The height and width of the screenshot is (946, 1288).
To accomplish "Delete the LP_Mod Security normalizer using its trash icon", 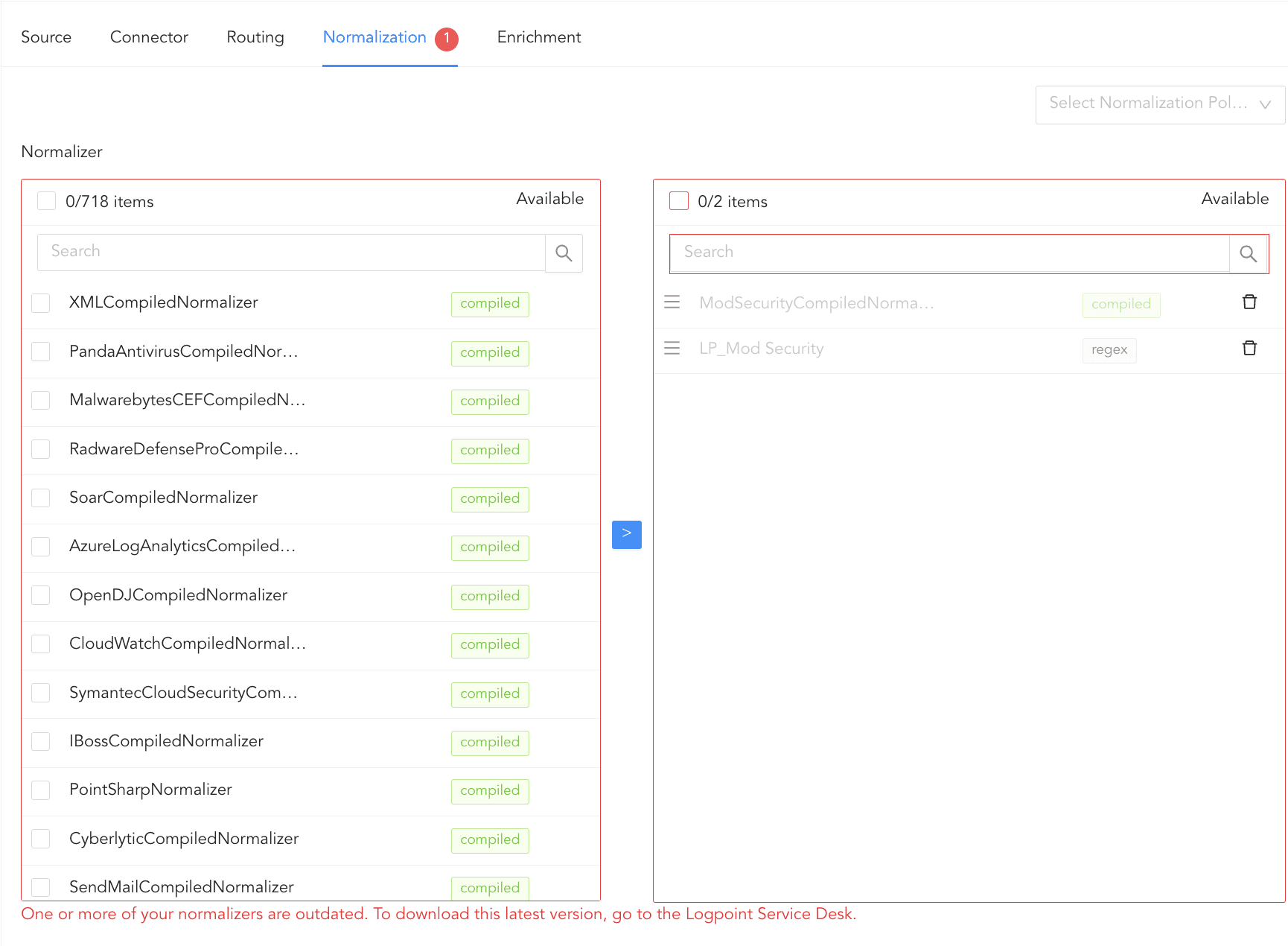I will tap(1249, 349).
